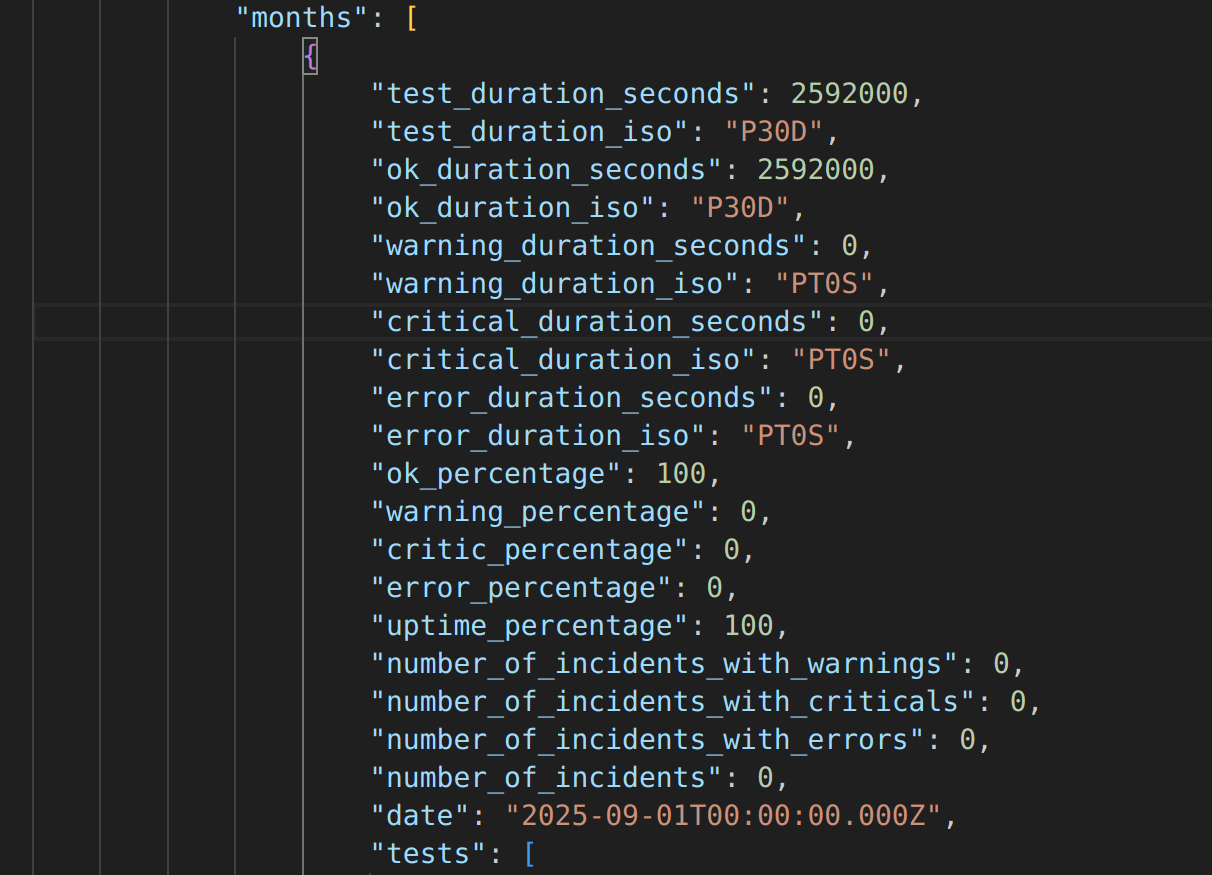Click the "number_of_incidents_with_errors" key
Viewport: 1212px width, 875px height.
point(647,740)
